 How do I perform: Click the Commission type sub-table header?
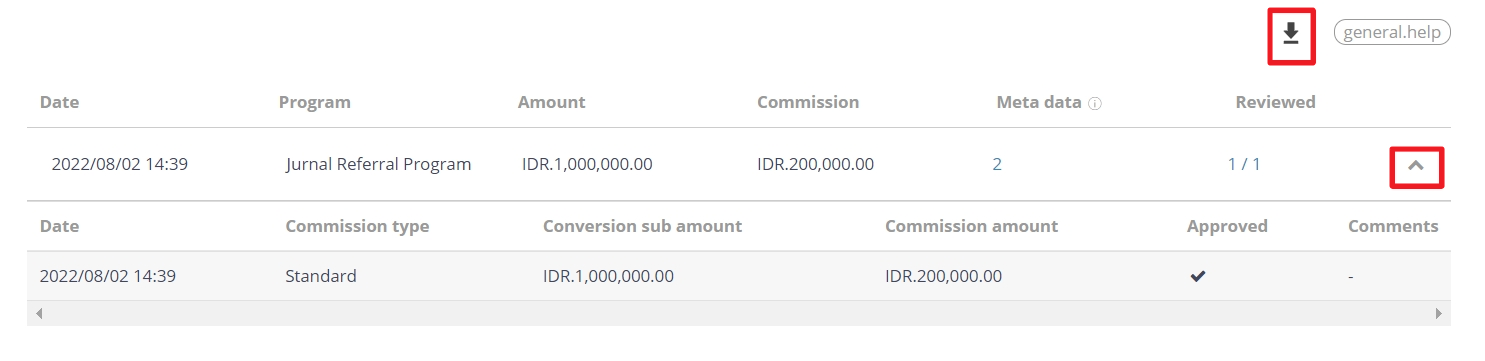(357, 226)
